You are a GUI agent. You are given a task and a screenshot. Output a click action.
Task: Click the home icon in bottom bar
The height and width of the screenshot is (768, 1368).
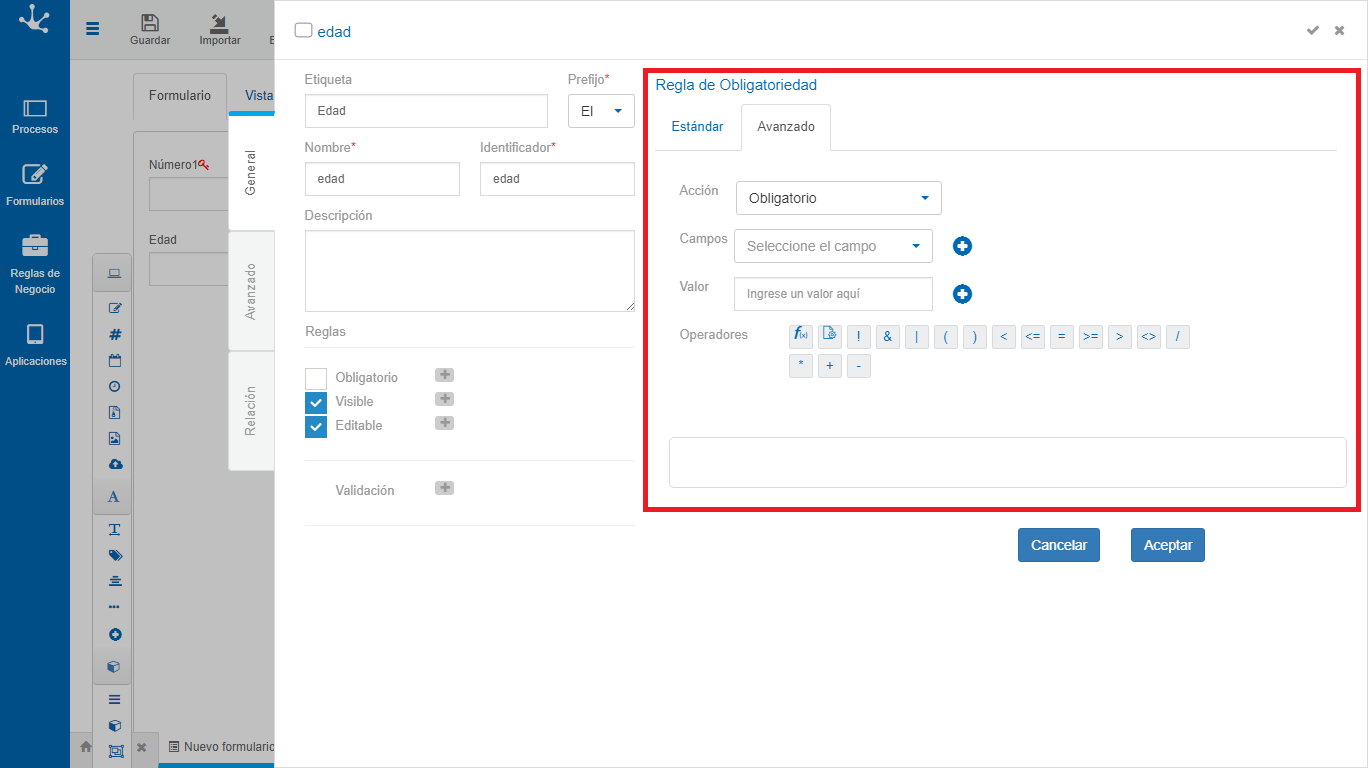point(86,747)
